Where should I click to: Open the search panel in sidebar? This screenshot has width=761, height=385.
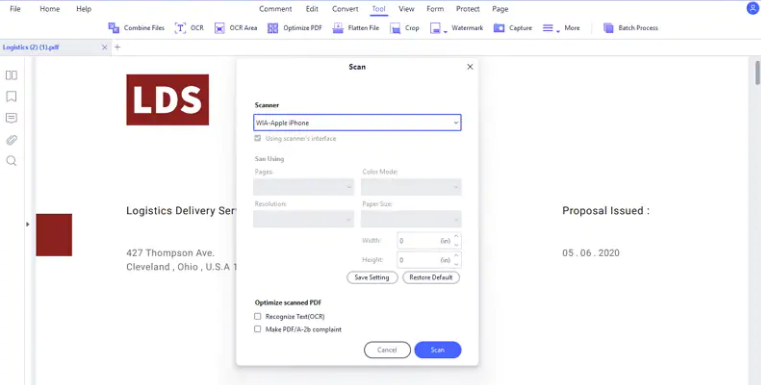[x=11, y=161]
